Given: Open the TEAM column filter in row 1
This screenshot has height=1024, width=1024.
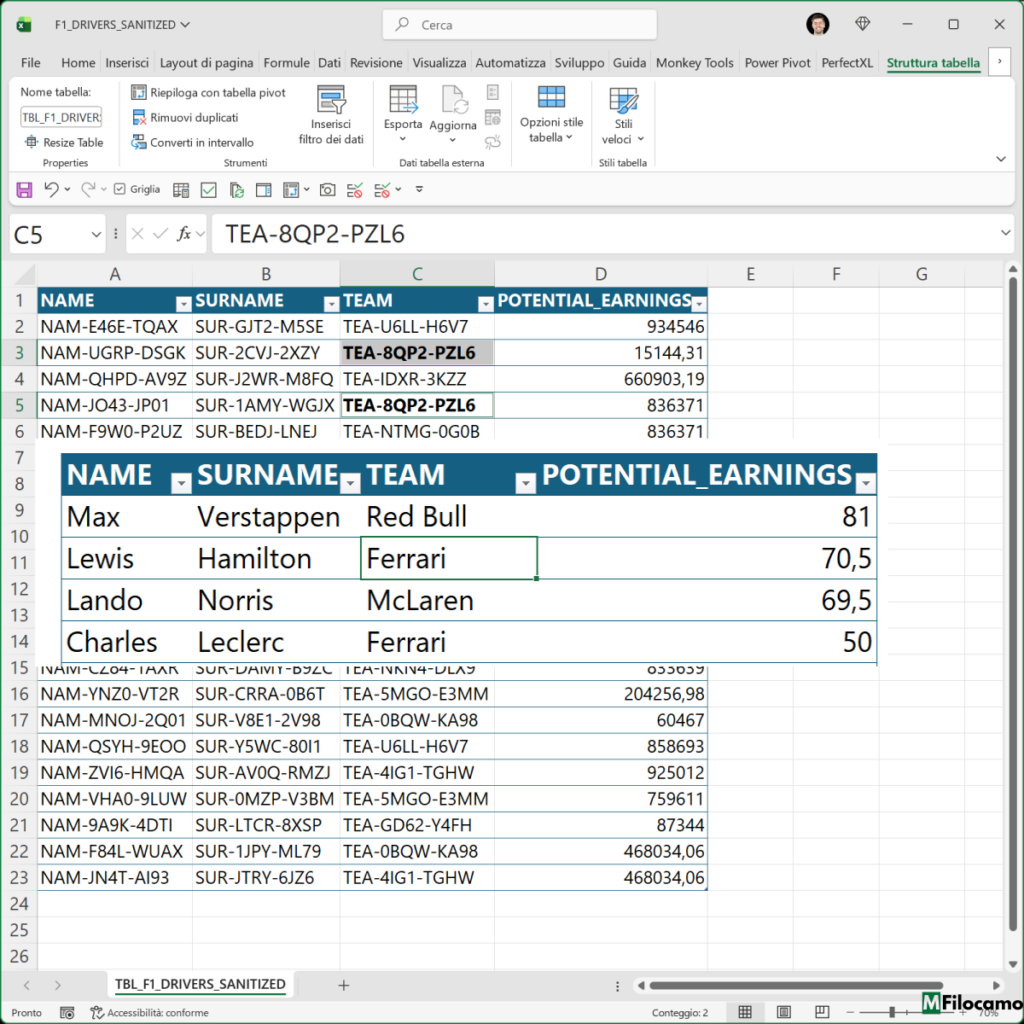Looking at the screenshot, I should click(485, 304).
